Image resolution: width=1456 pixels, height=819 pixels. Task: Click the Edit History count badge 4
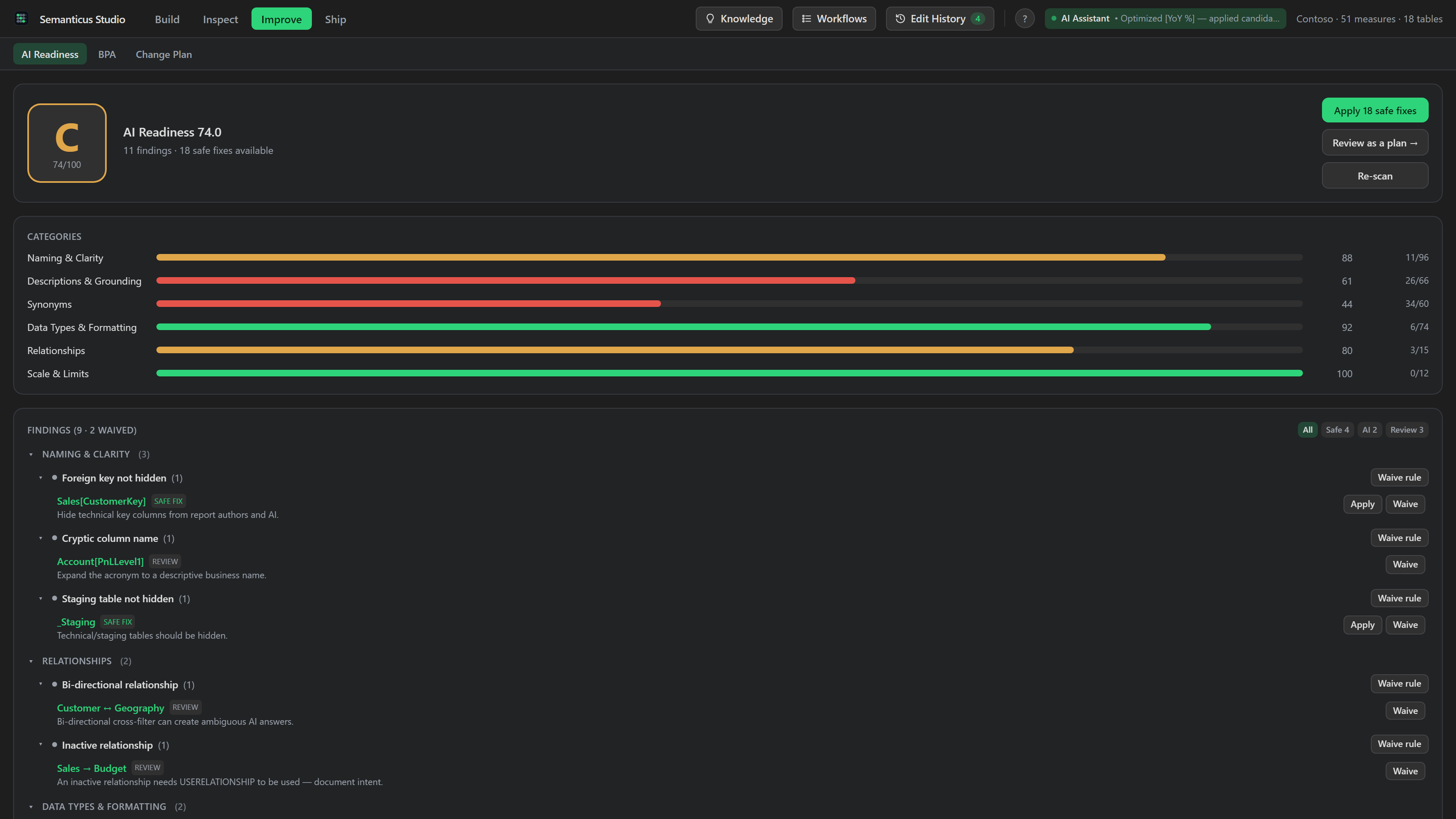pos(977,19)
